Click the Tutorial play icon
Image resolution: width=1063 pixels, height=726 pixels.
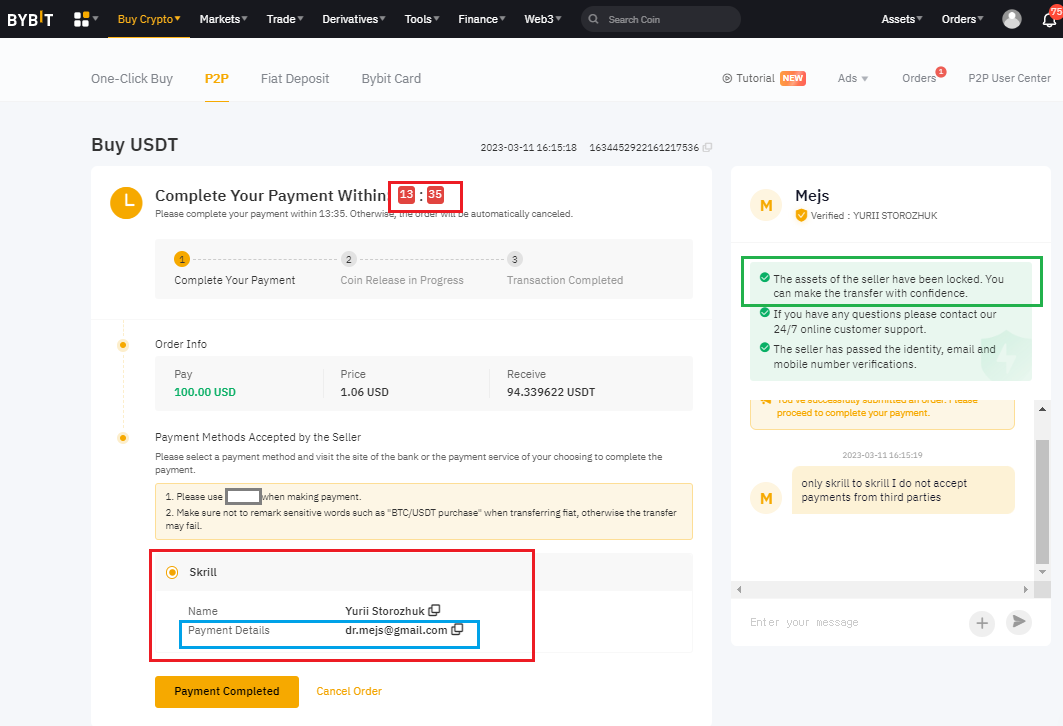tap(727, 78)
